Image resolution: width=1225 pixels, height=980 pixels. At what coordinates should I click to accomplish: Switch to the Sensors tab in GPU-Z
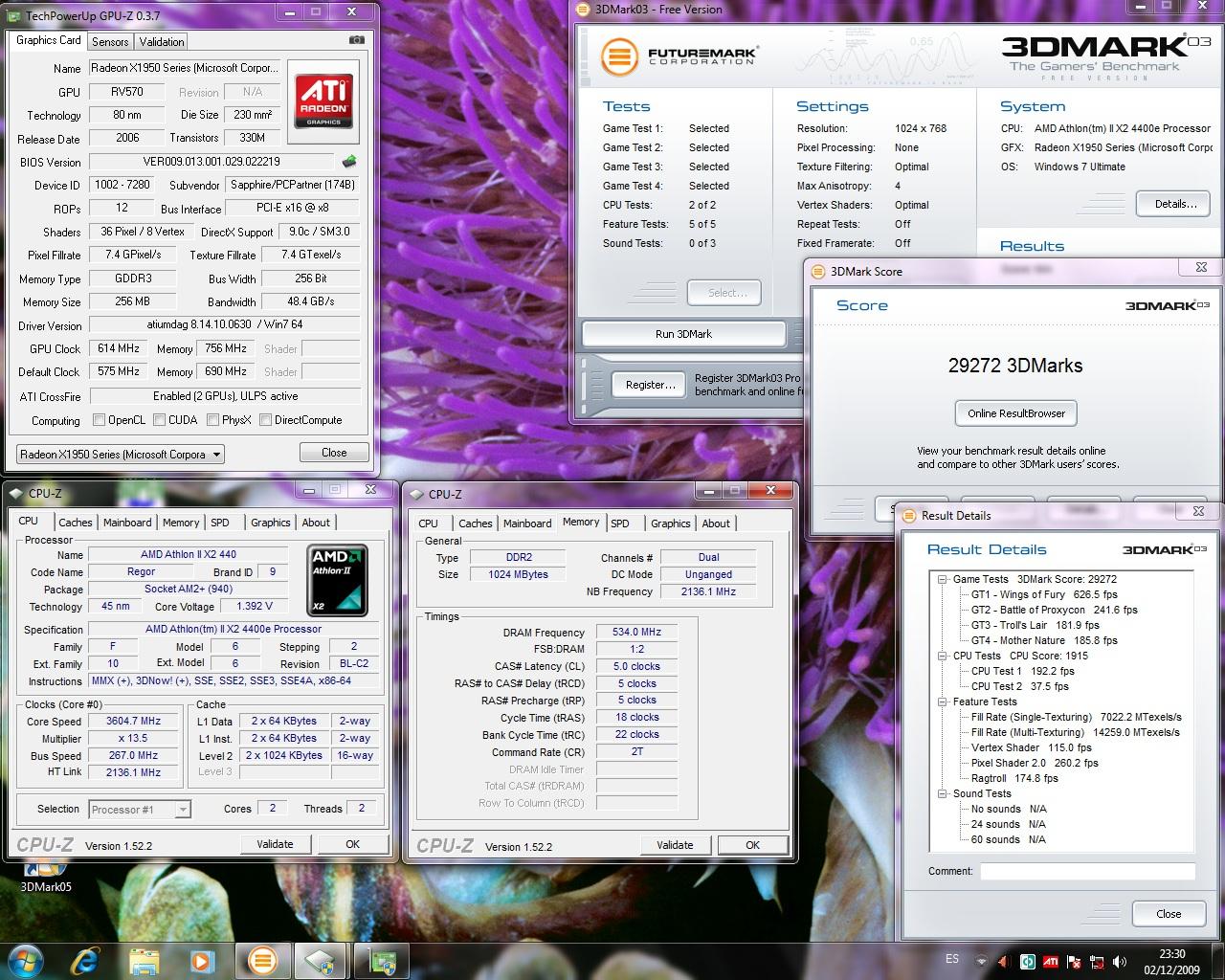pyautogui.click(x=110, y=42)
